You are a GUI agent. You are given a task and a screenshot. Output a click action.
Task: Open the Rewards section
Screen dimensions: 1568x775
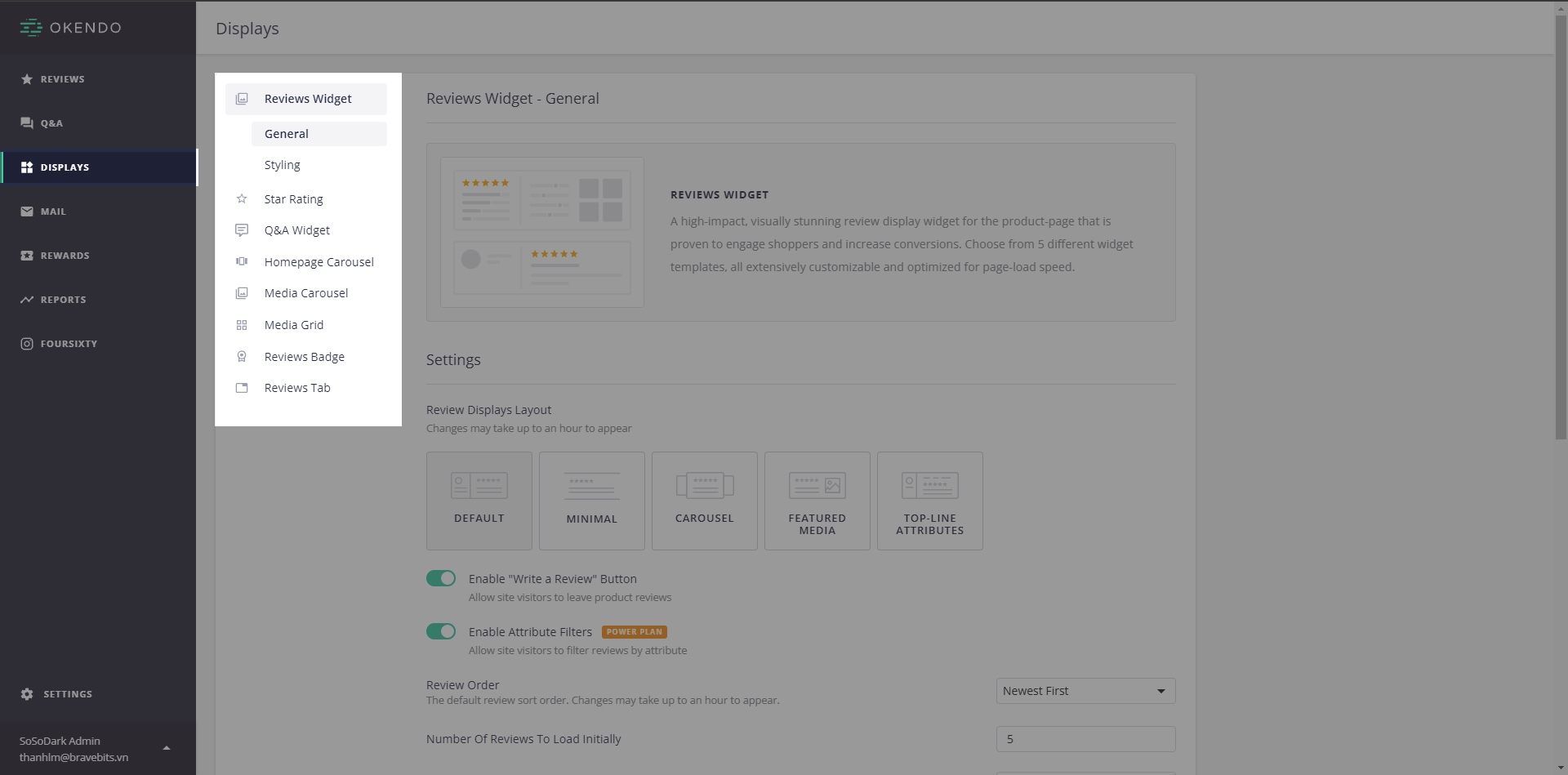coord(98,256)
